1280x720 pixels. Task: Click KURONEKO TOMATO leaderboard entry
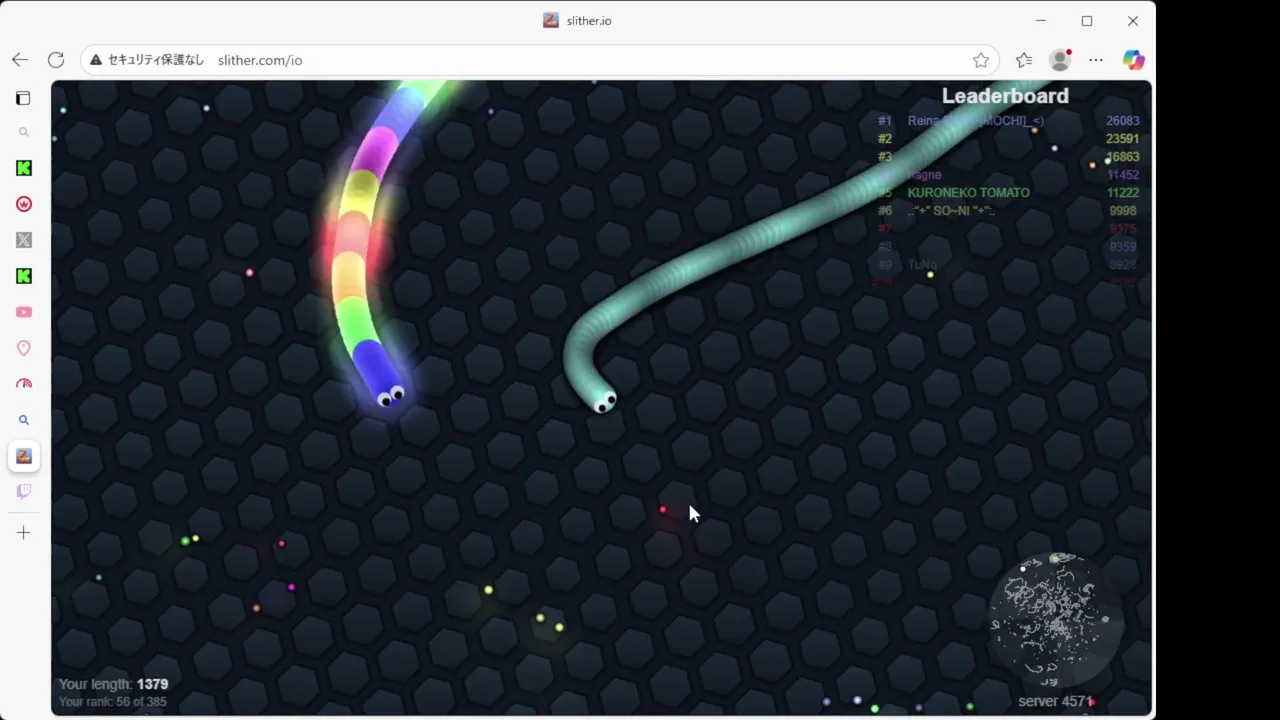(968, 193)
